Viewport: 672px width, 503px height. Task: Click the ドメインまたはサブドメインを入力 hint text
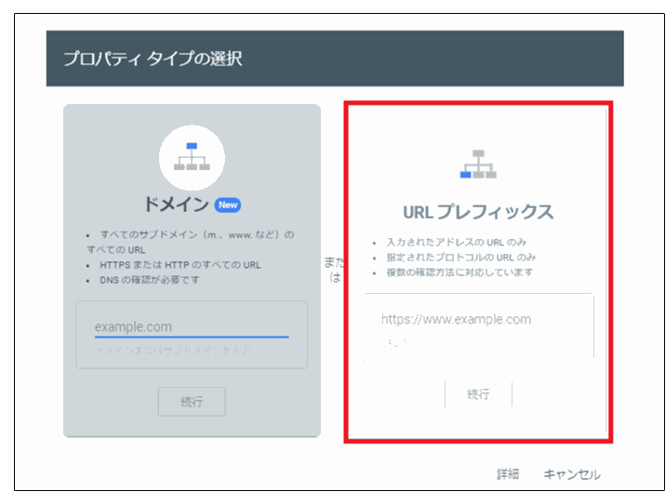pos(173,350)
